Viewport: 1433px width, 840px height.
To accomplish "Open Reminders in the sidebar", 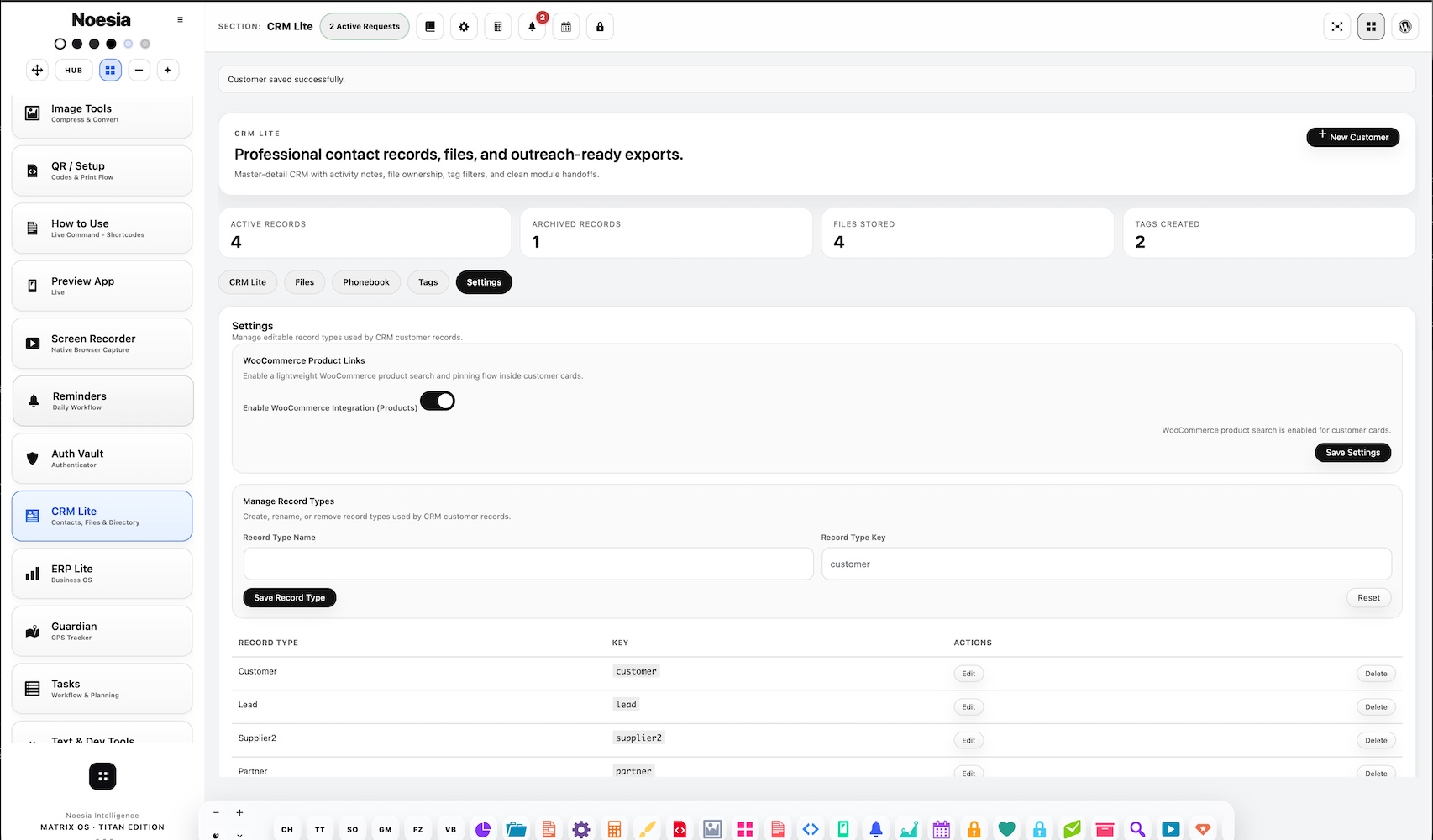I will (102, 401).
